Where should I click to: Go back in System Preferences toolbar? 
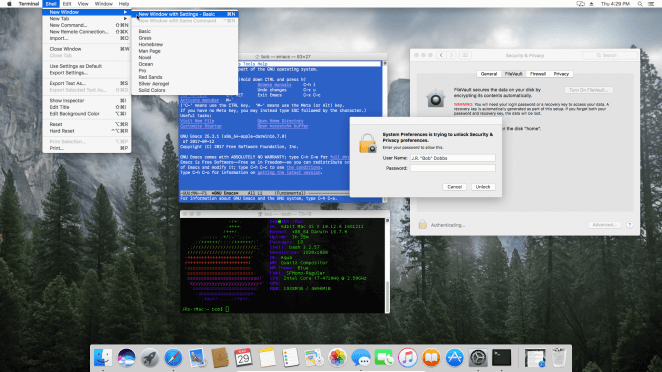(x=441, y=55)
